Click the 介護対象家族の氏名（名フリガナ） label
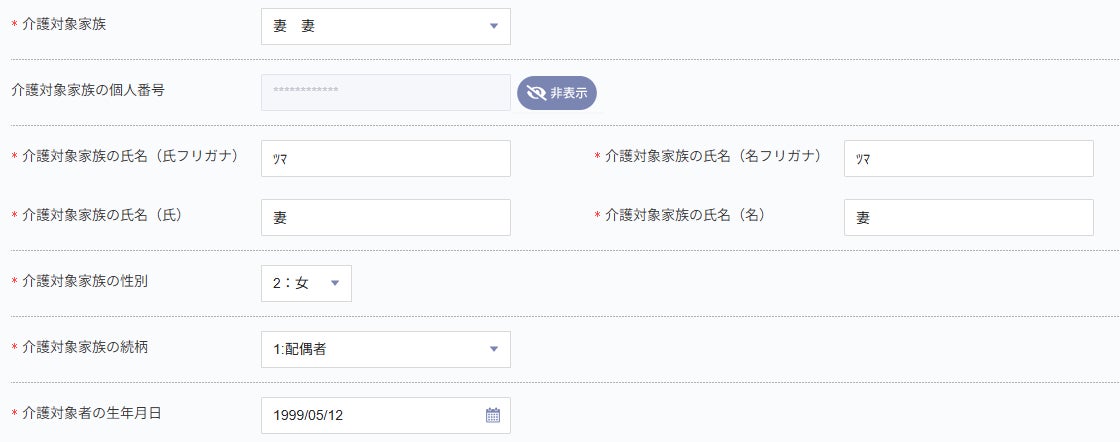 point(713,156)
